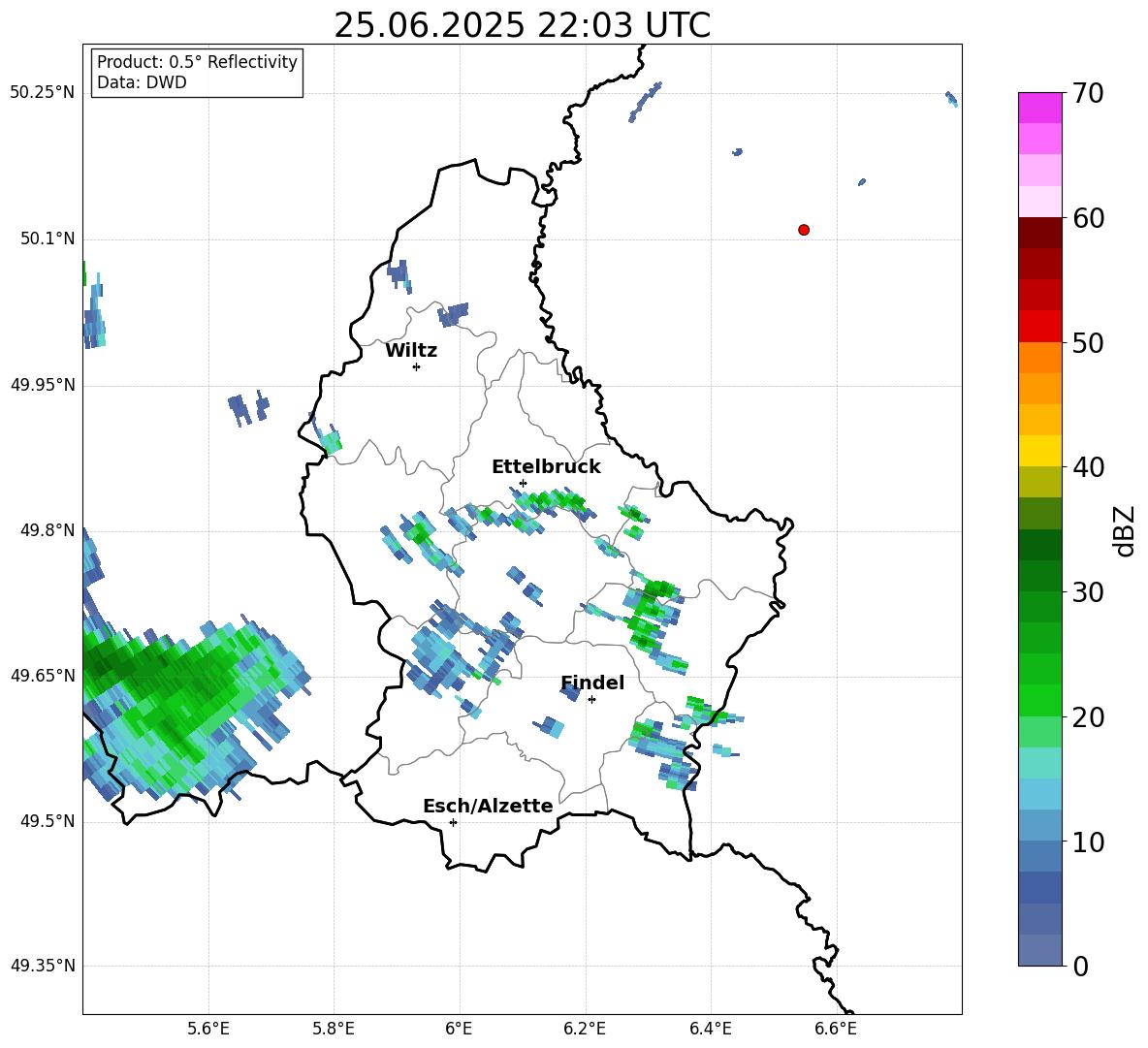
Task: Click the dark maroon swatch just below 60 dBZ
Action: (x=1039, y=233)
